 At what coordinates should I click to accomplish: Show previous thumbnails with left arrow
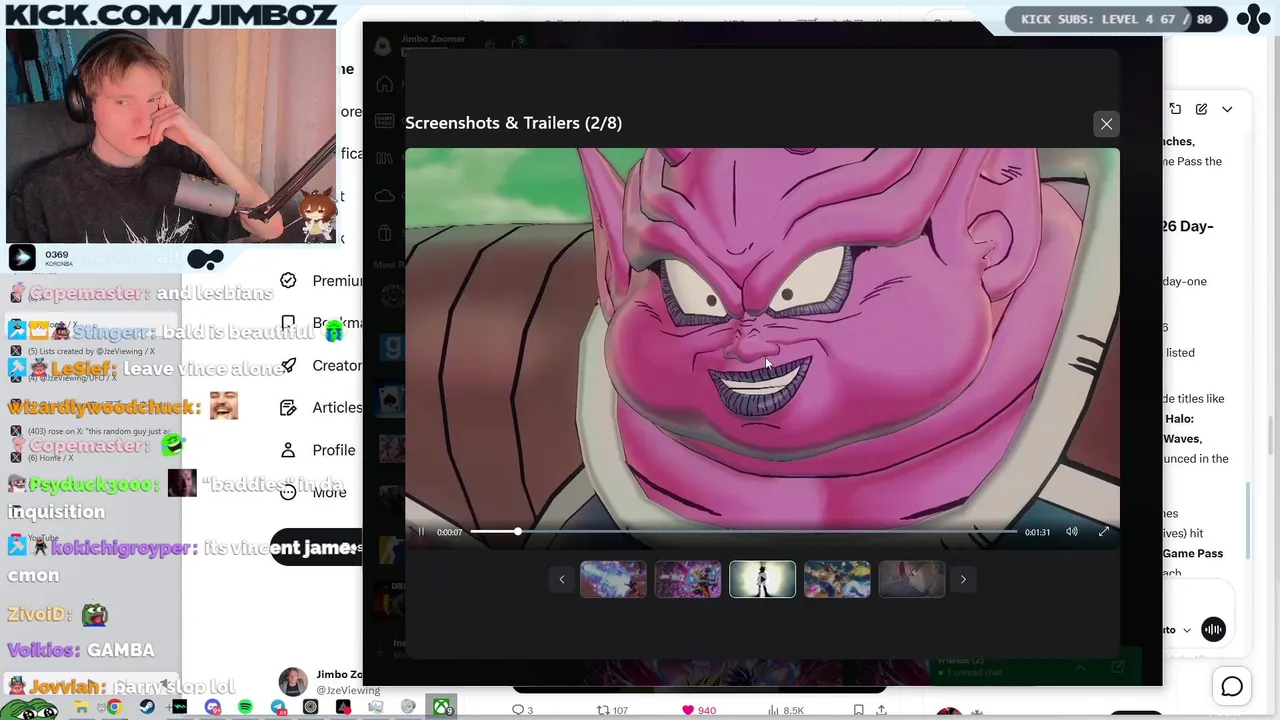[x=561, y=579]
